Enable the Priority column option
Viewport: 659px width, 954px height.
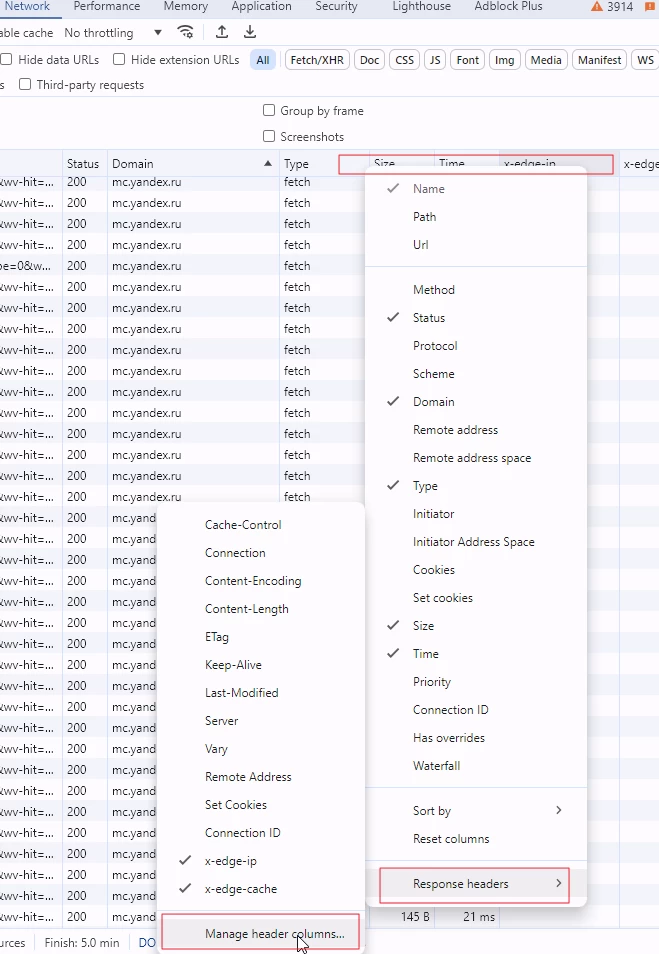click(x=476, y=681)
